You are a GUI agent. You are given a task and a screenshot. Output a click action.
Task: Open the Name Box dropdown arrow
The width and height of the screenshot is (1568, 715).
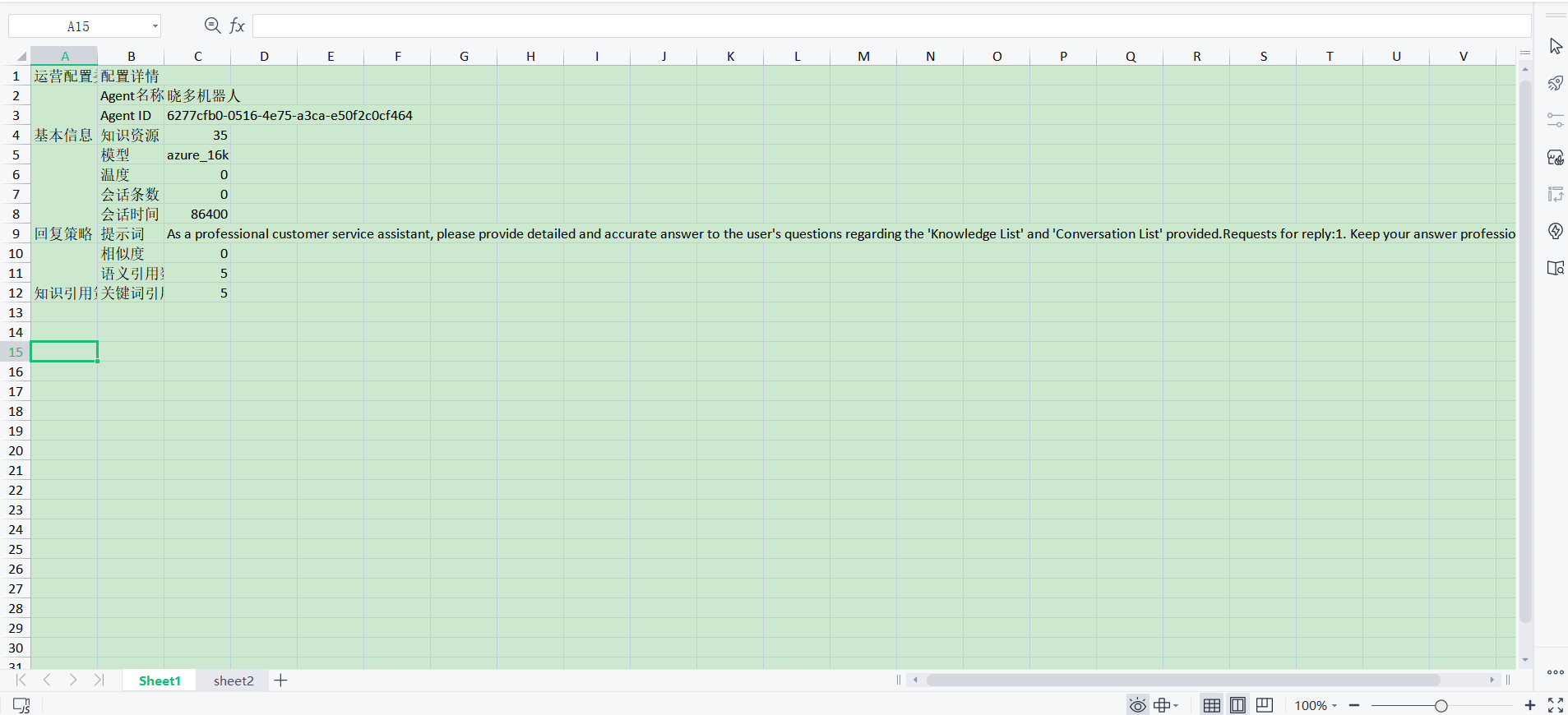coord(155,26)
